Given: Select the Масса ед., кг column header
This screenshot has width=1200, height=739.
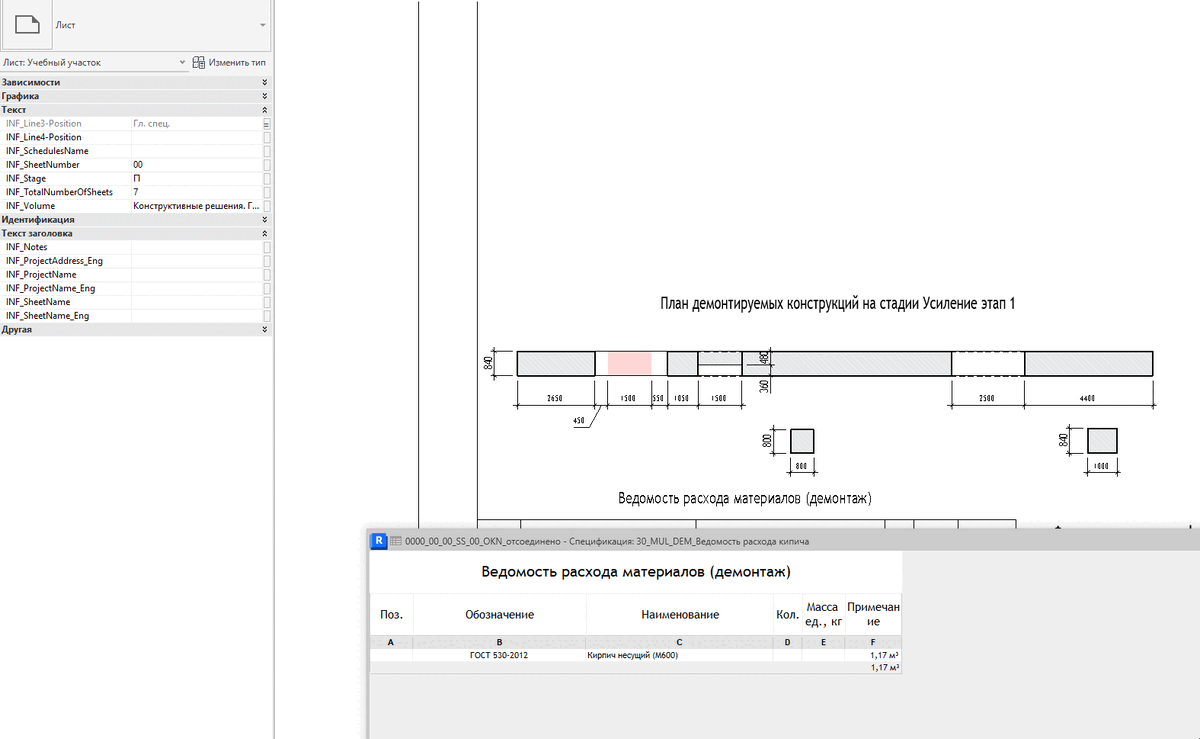Looking at the screenshot, I should point(822,615).
